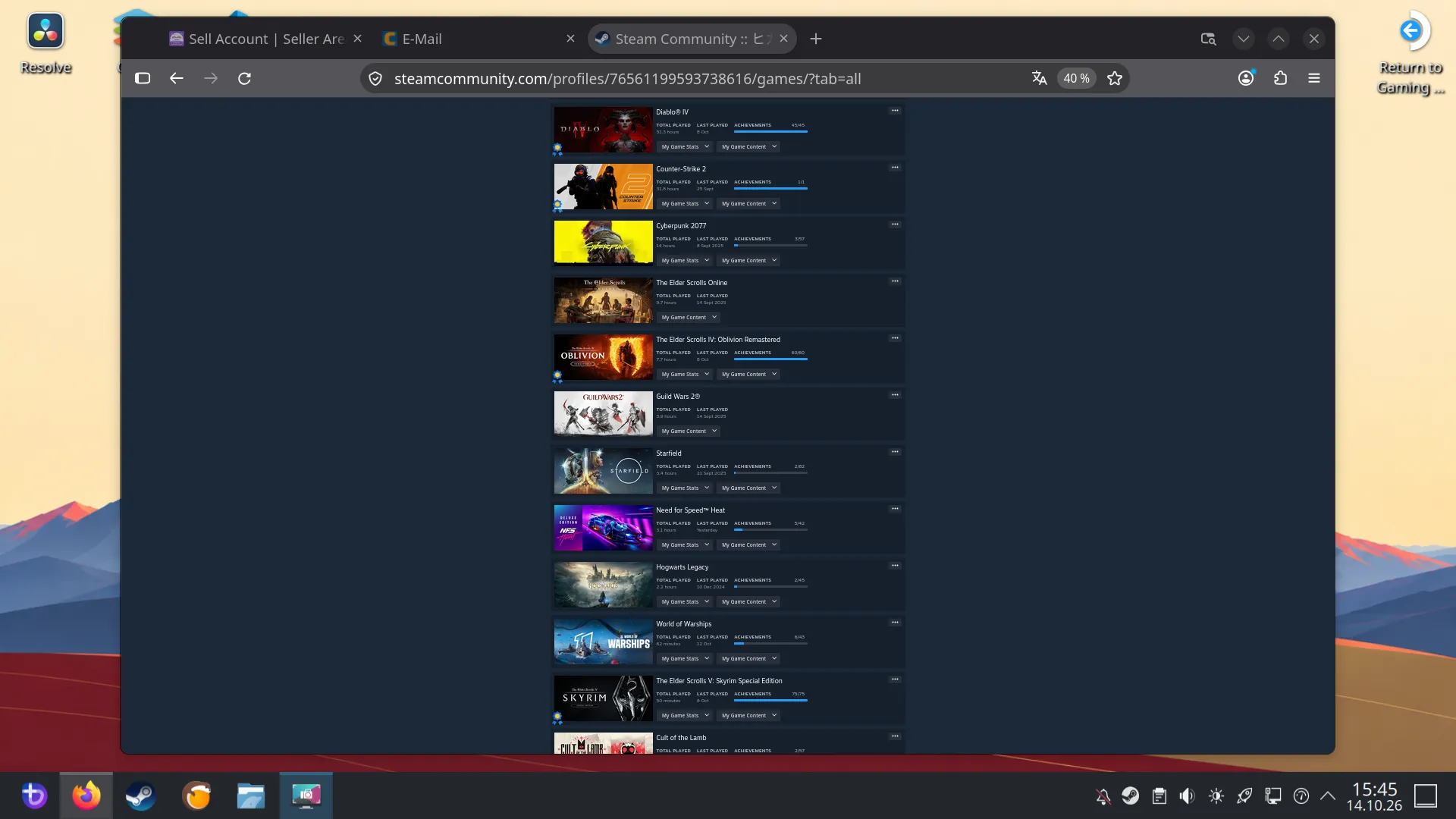Click the Return to Gaming desktop shortcut

point(1410,53)
